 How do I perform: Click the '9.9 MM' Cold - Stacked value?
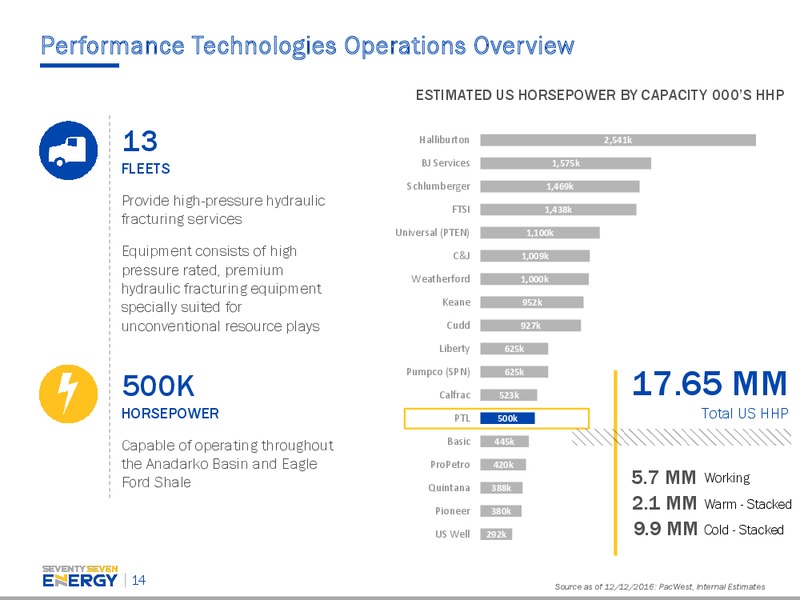point(665,529)
